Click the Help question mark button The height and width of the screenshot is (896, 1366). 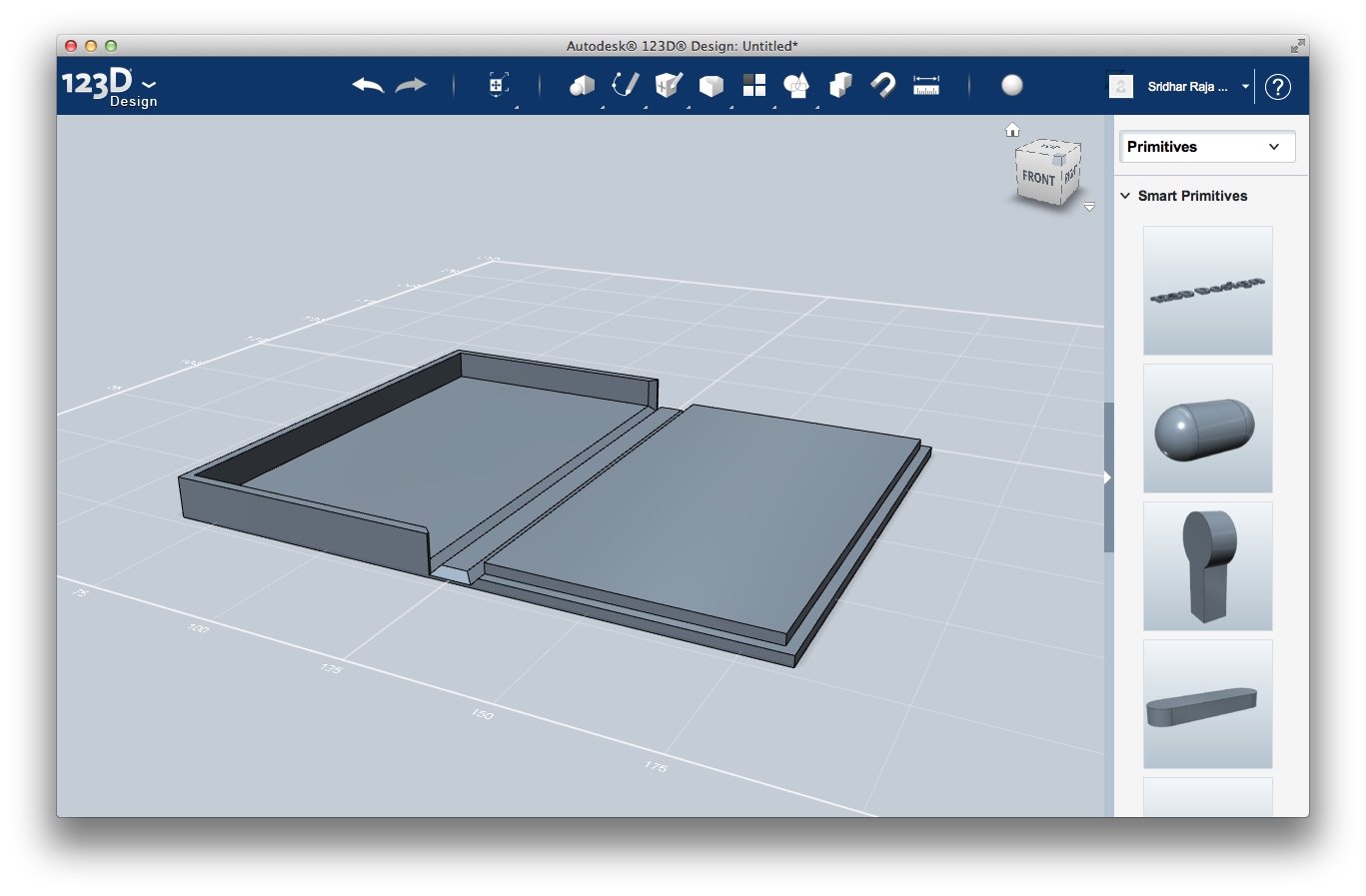point(1277,87)
